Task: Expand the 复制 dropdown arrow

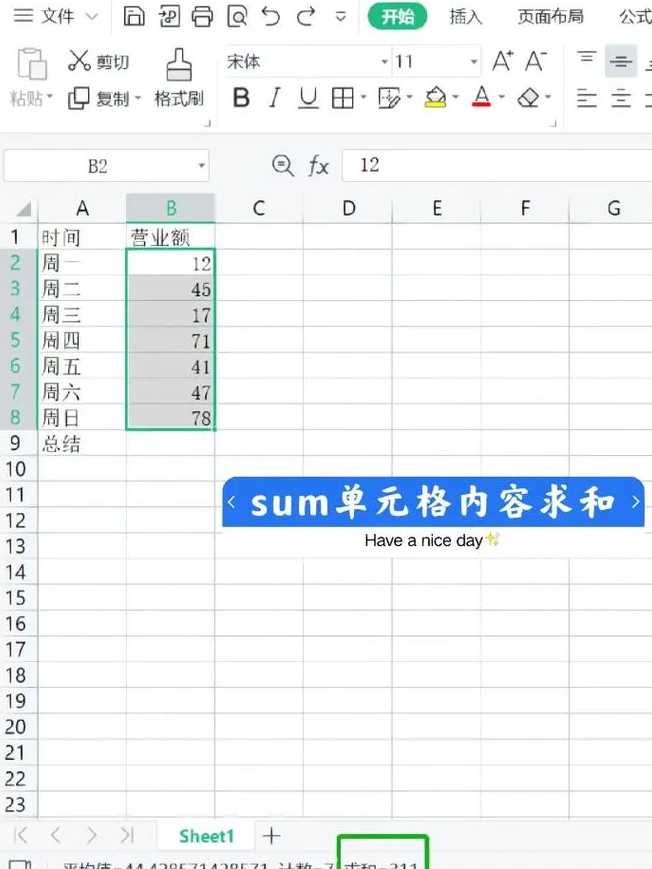Action: coord(137,98)
